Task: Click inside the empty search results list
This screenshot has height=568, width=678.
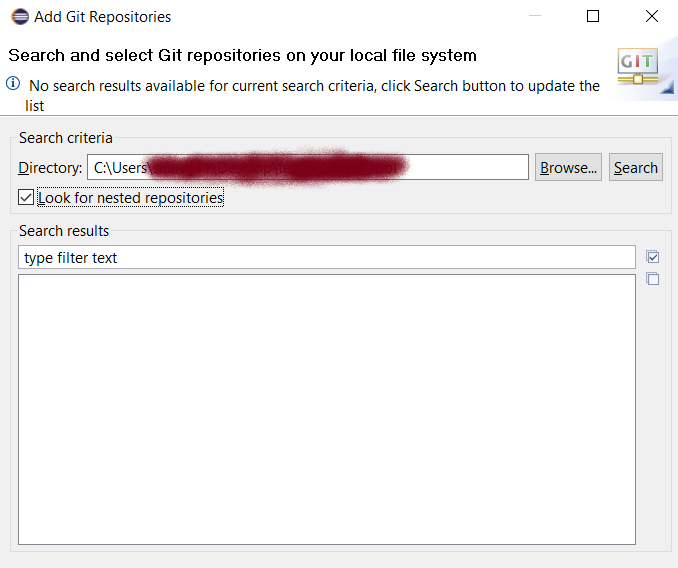Action: 326,410
